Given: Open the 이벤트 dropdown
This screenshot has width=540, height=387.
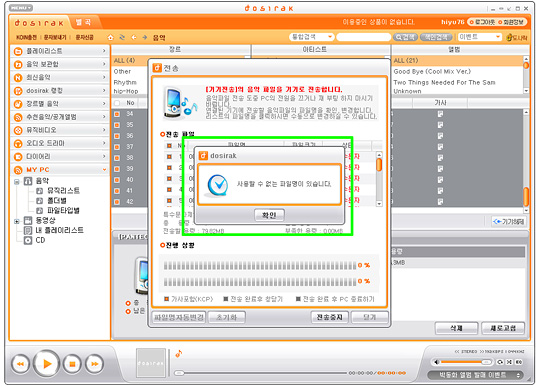Looking at the screenshot, I should (479, 37).
